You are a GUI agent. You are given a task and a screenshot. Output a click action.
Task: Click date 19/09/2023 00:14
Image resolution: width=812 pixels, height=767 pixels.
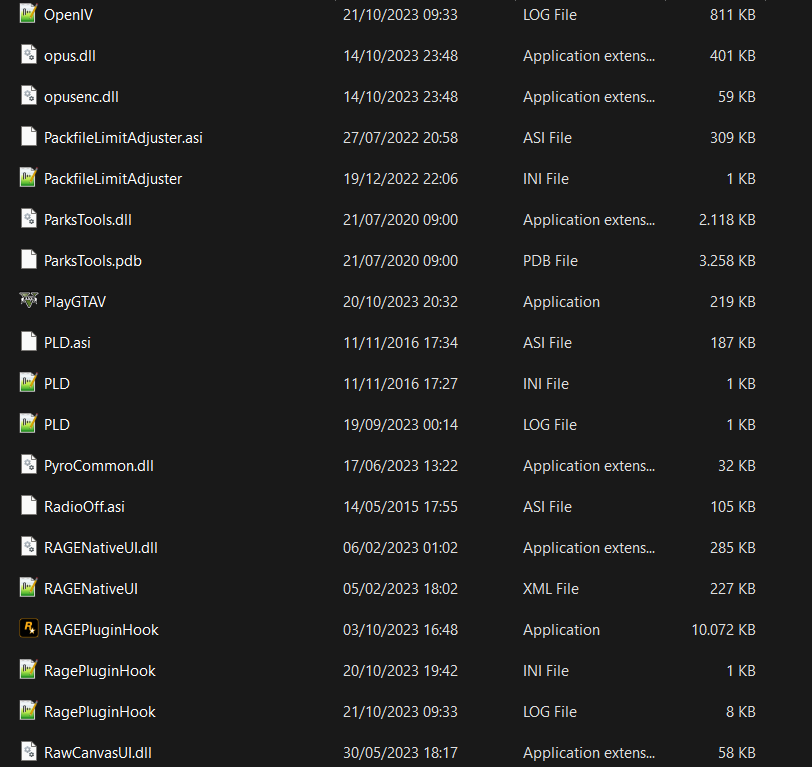(400, 425)
